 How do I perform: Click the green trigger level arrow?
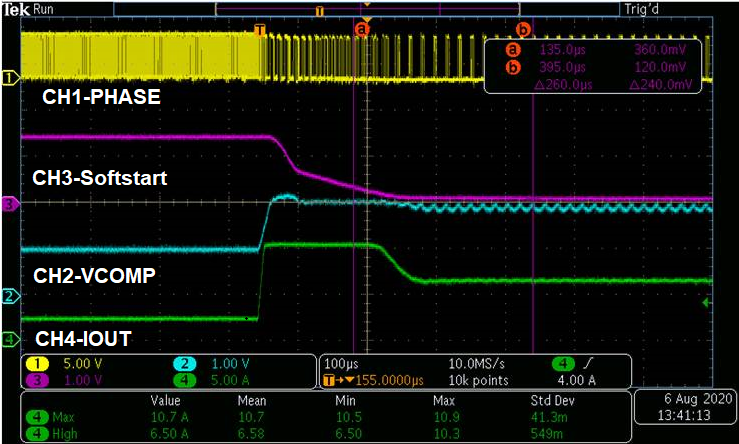[x=708, y=302]
